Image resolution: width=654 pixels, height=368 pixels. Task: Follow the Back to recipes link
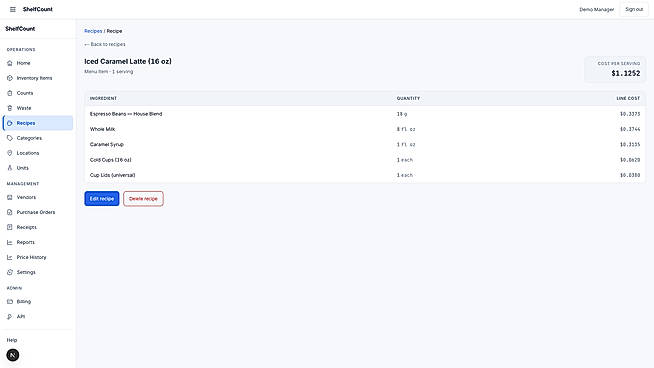[105, 44]
